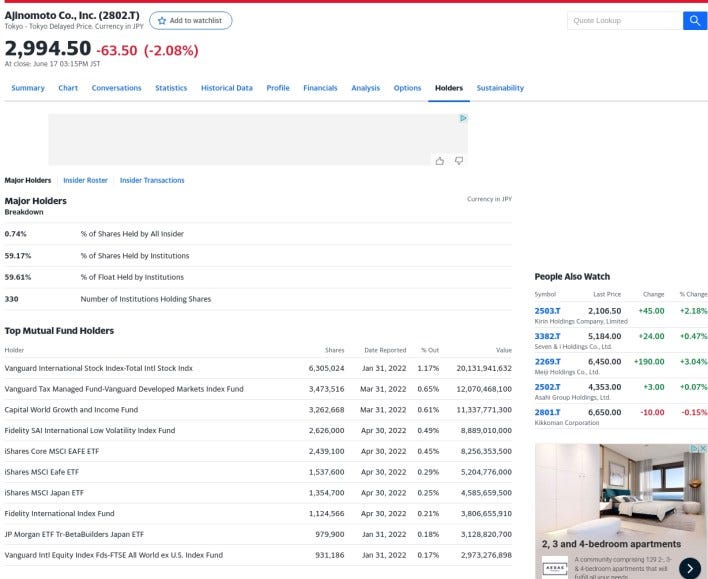This screenshot has width=708, height=579.
Task: Click the AdChoices triangle icon on banner ad
Action: click(463, 118)
